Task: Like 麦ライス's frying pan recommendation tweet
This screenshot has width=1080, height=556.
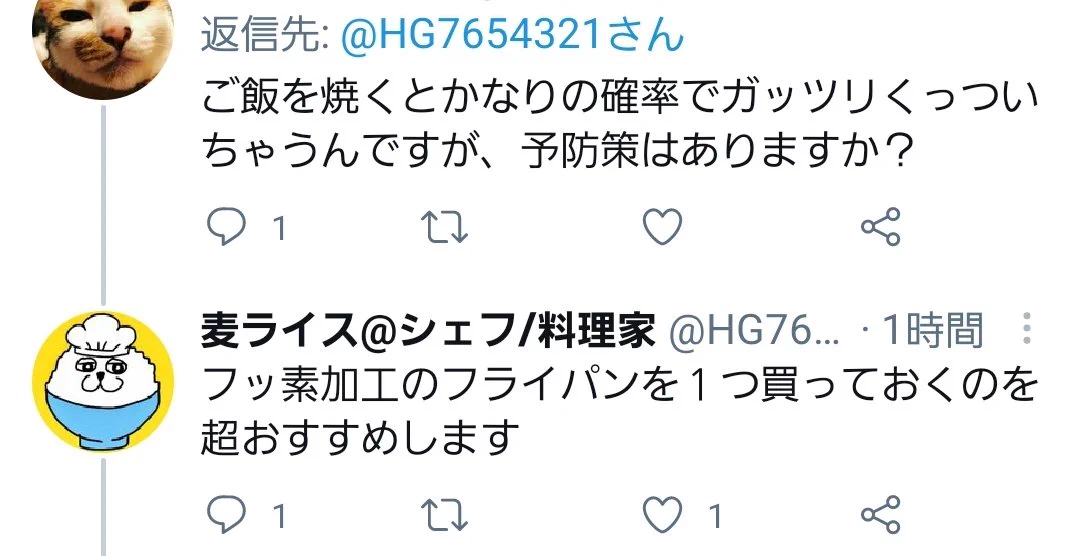Action: [663, 515]
